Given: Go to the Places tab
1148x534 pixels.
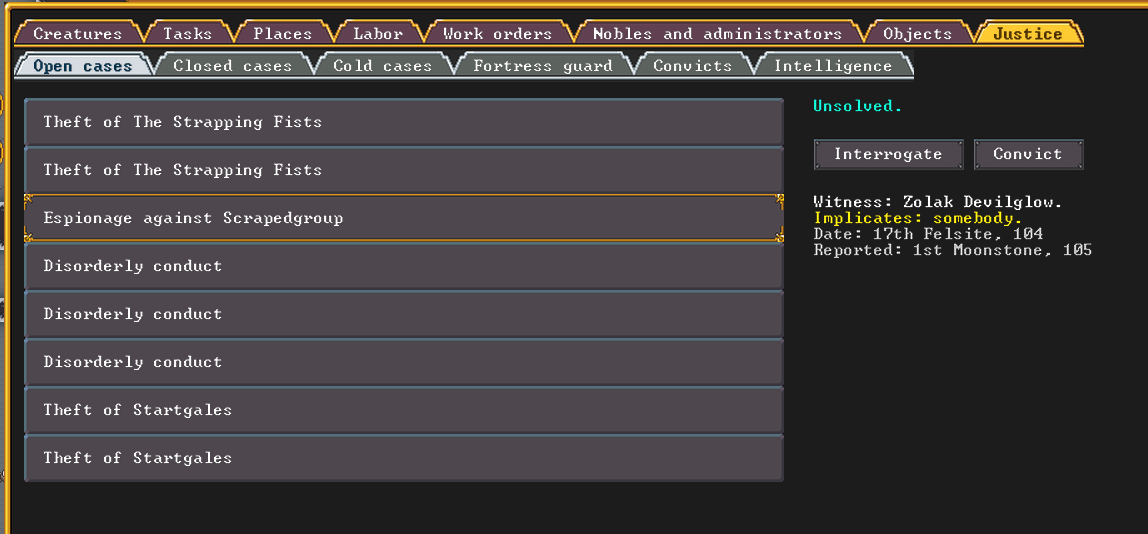Looking at the screenshot, I should [283, 34].
